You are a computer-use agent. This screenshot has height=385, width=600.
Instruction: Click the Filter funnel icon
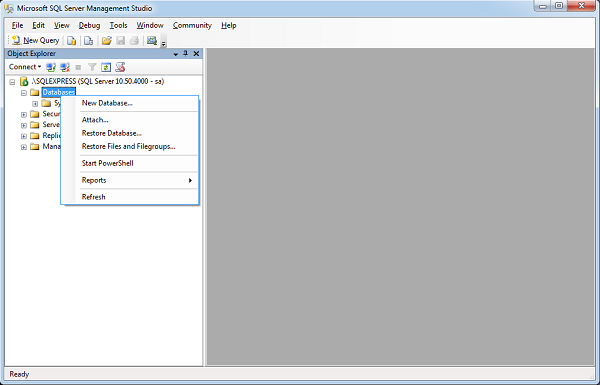click(x=92, y=67)
